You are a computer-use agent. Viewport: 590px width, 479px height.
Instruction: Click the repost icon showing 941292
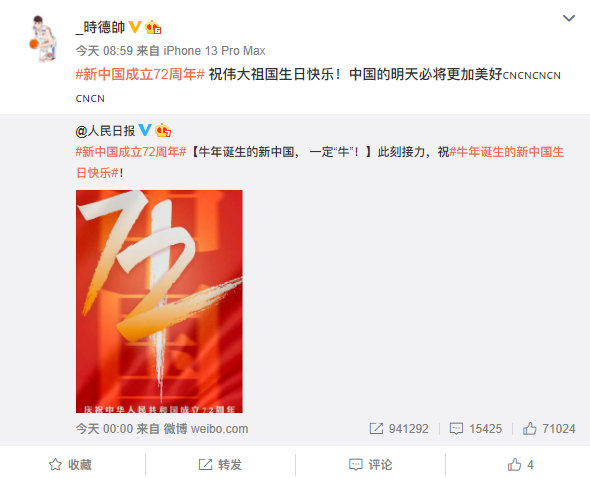376,429
